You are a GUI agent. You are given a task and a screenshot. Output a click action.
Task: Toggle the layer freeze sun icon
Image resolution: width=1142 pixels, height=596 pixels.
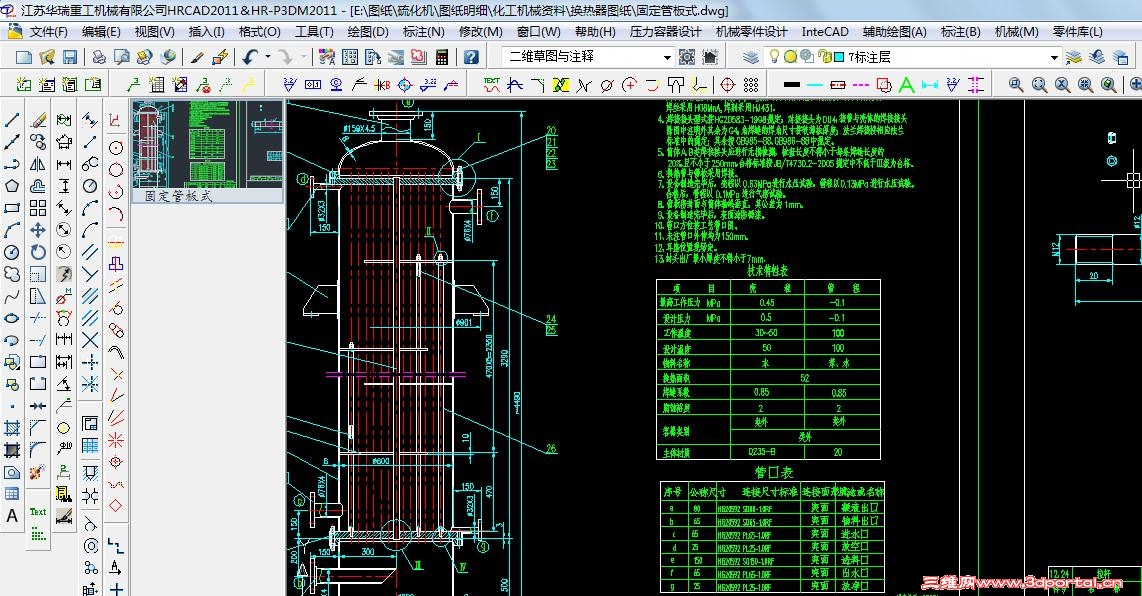pyautogui.click(x=790, y=56)
